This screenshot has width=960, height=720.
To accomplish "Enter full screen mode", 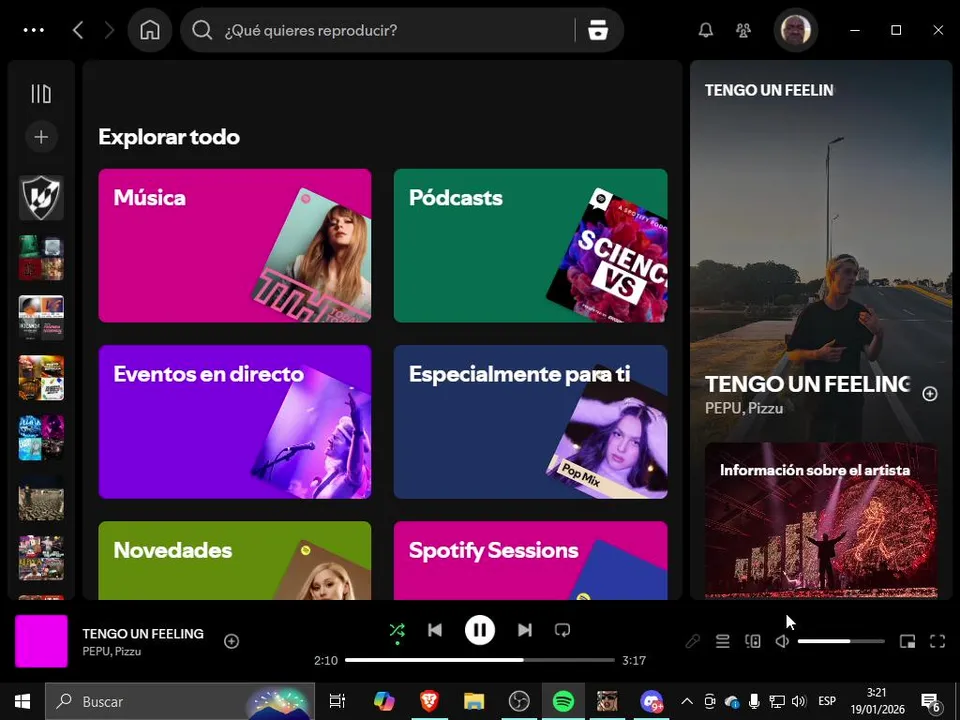I will (937, 641).
